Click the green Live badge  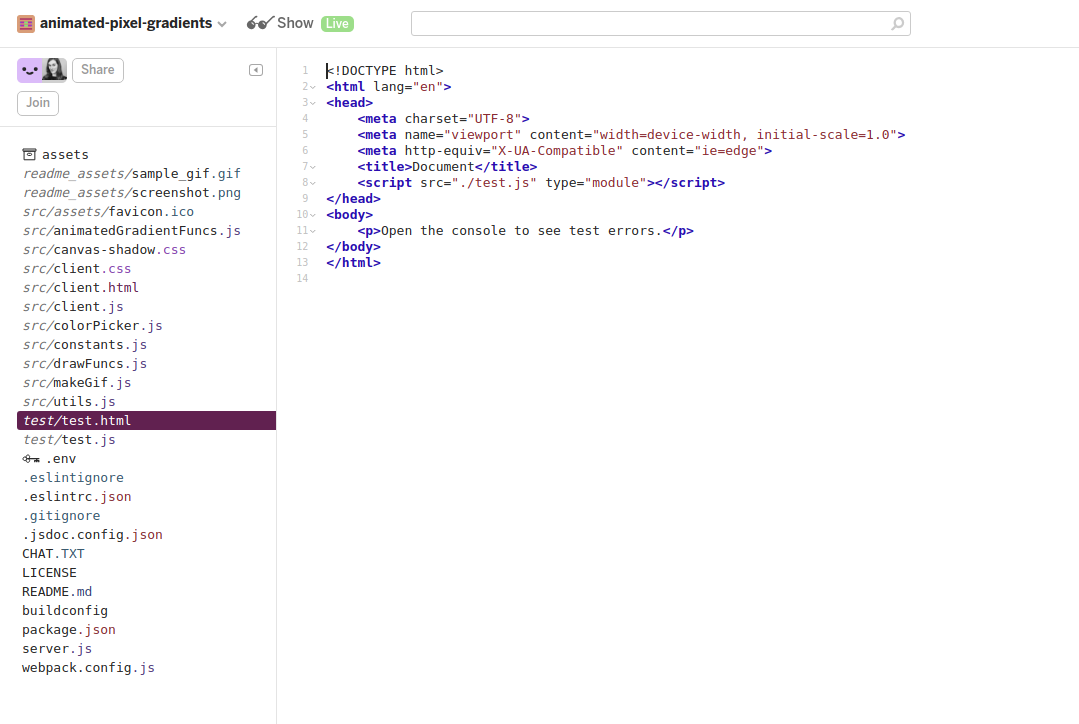(x=337, y=23)
